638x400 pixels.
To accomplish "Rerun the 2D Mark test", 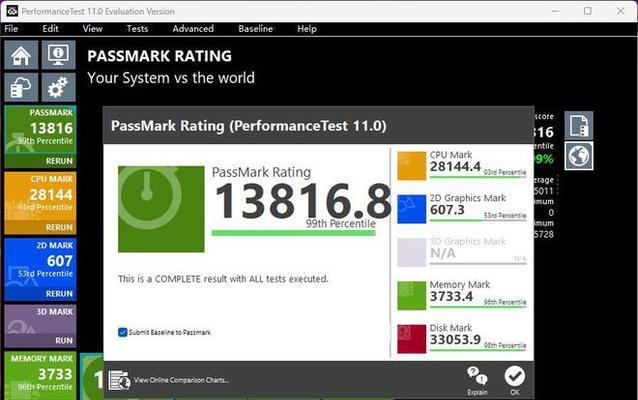I will pyautogui.click(x=59, y=294).
